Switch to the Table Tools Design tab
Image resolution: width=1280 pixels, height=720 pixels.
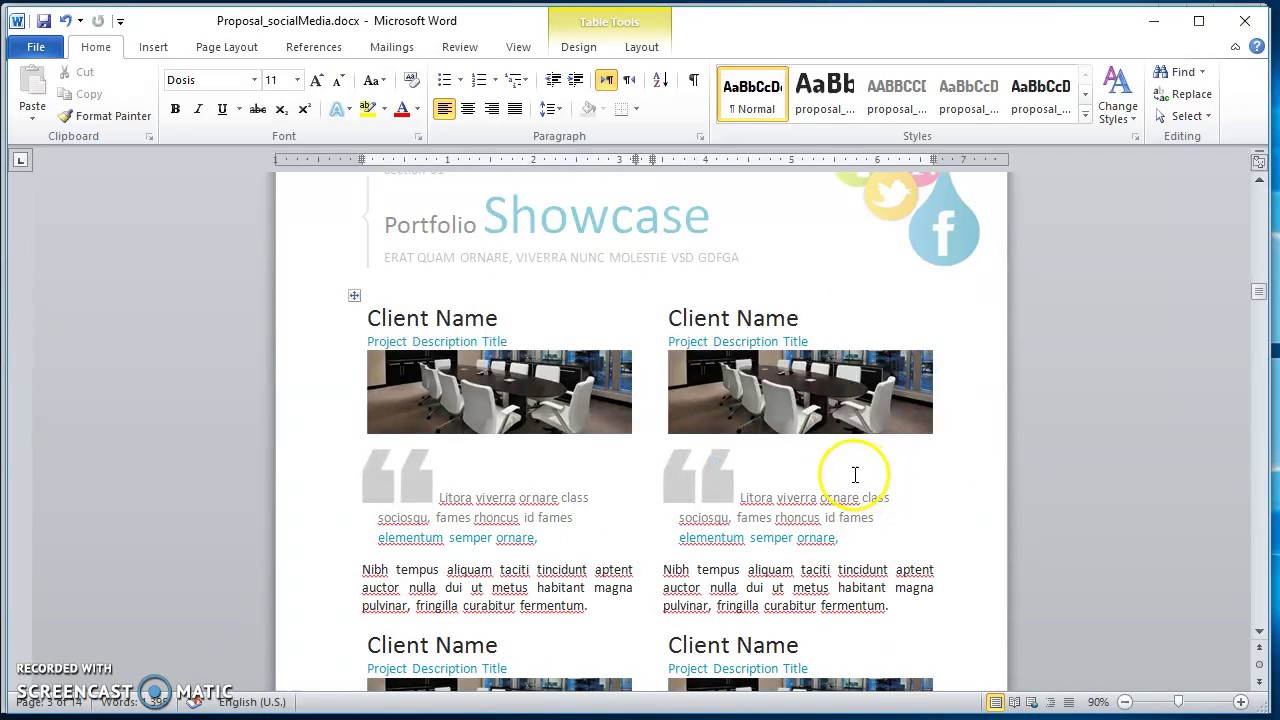(x=578, y=47)
